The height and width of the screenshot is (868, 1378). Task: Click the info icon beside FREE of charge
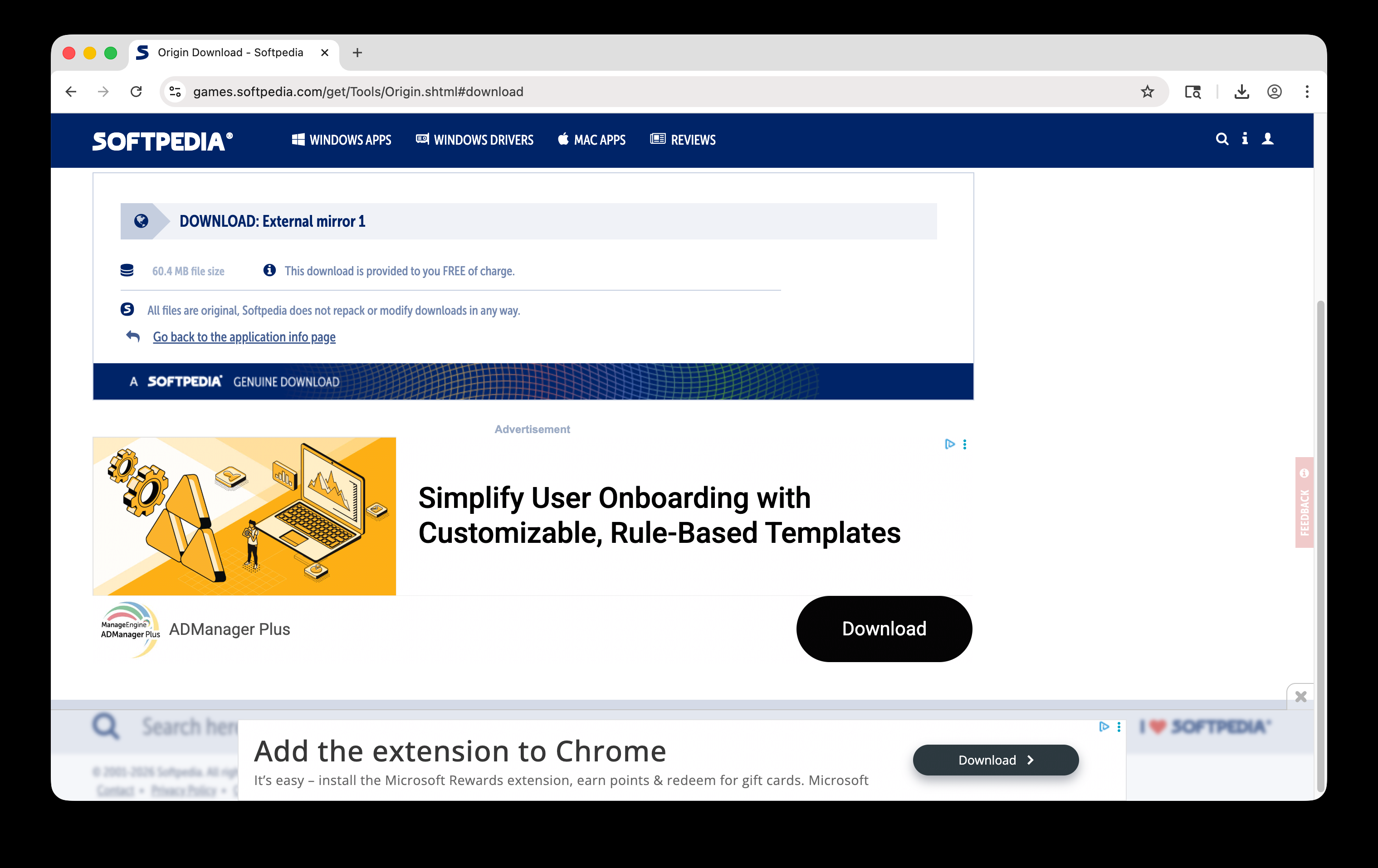(x=269, y=270)
